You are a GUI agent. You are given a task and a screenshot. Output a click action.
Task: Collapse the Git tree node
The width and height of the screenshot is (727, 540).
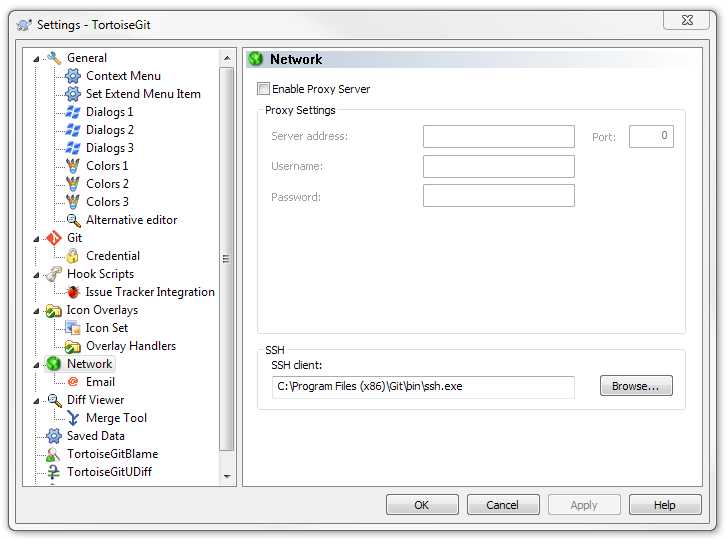click(x=36, y=239)
